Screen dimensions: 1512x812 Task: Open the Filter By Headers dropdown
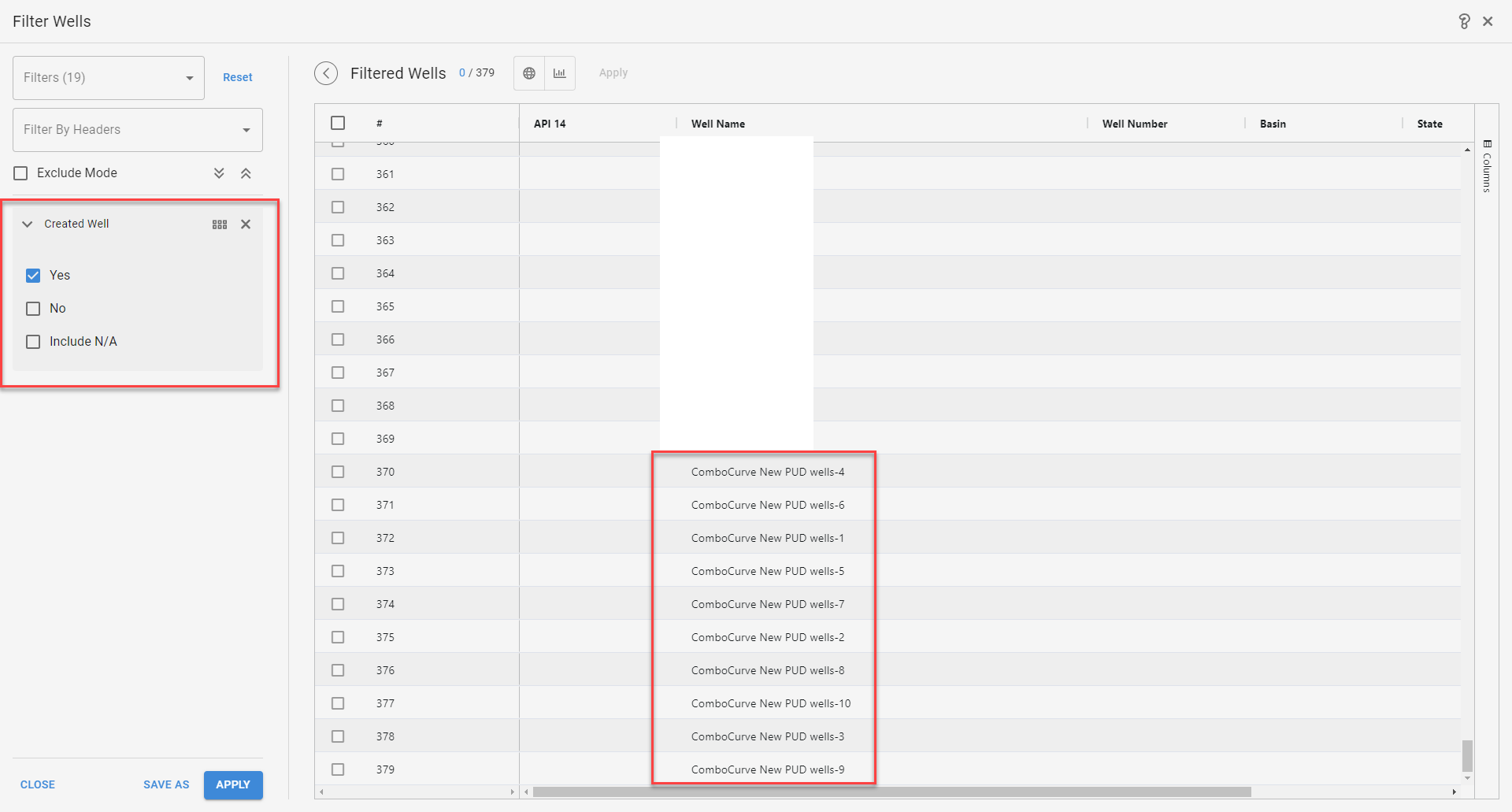pyautogui.click(x=138, y=130)
